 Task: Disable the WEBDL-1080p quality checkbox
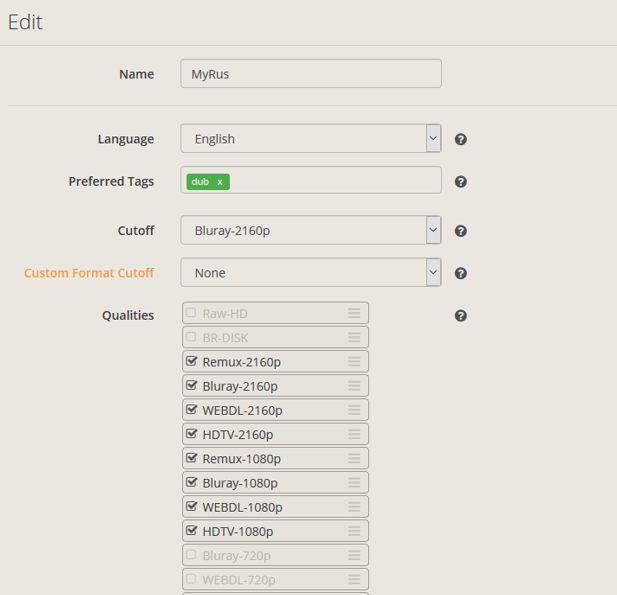point(192,506)
